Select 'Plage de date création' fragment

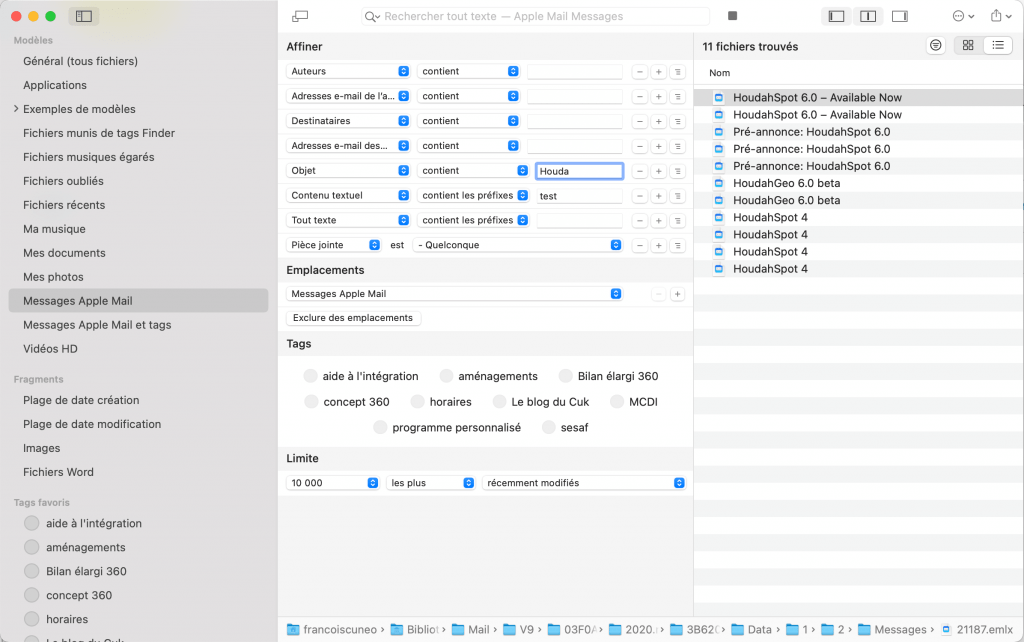click(x=81, y=400)
